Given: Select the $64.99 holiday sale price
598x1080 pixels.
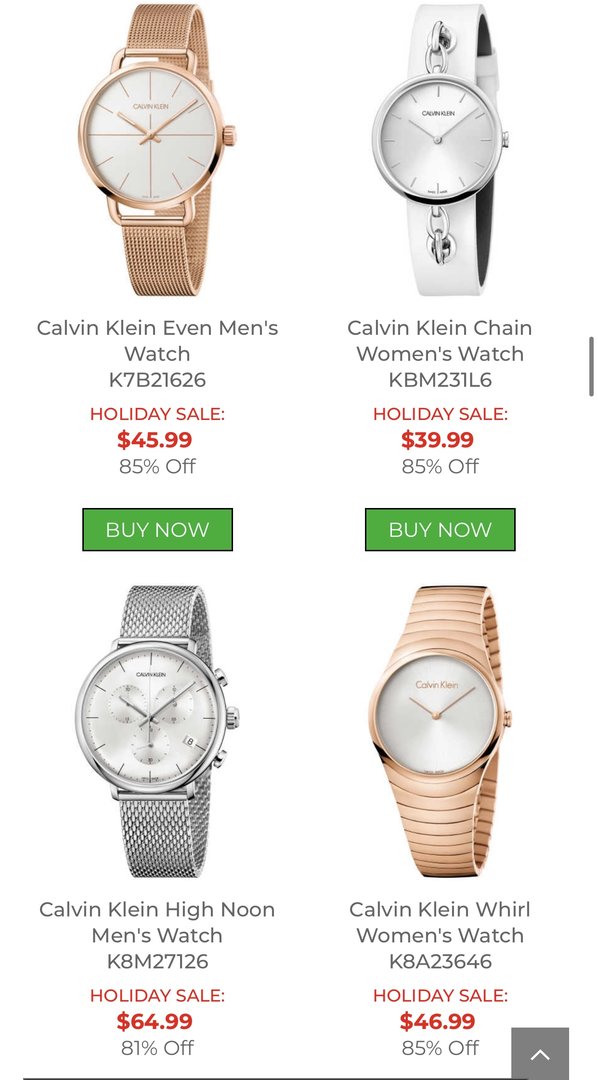Looking at the screenshot, I should 155,1021.
